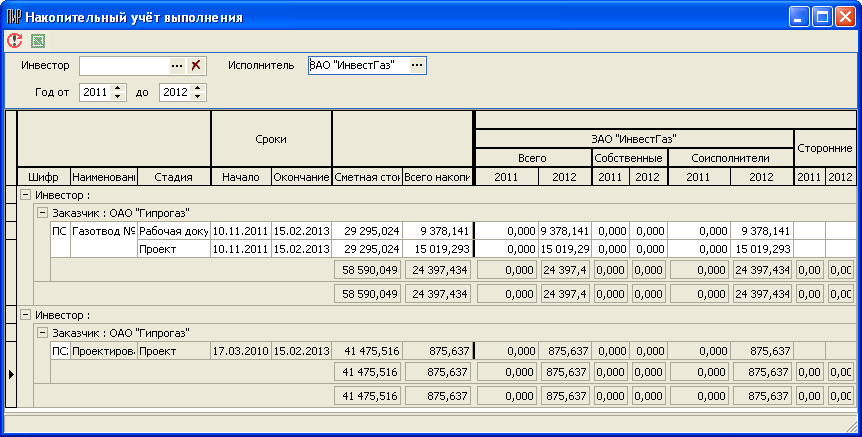
Task: Click the Наименование column header
Action: pyautogui.click(x=104, y=177)
